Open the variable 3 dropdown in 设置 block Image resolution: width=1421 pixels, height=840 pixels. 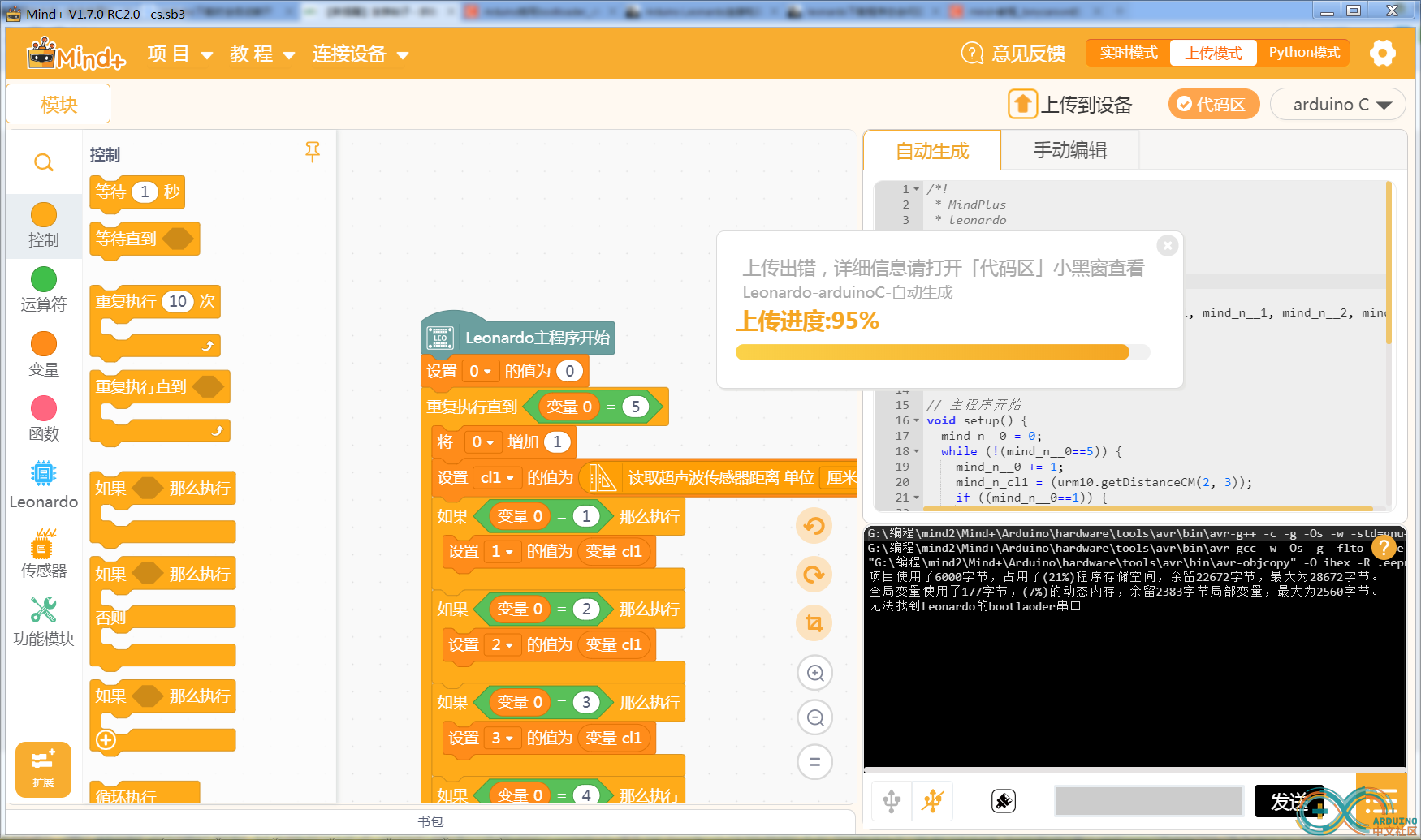click(502, 739)
